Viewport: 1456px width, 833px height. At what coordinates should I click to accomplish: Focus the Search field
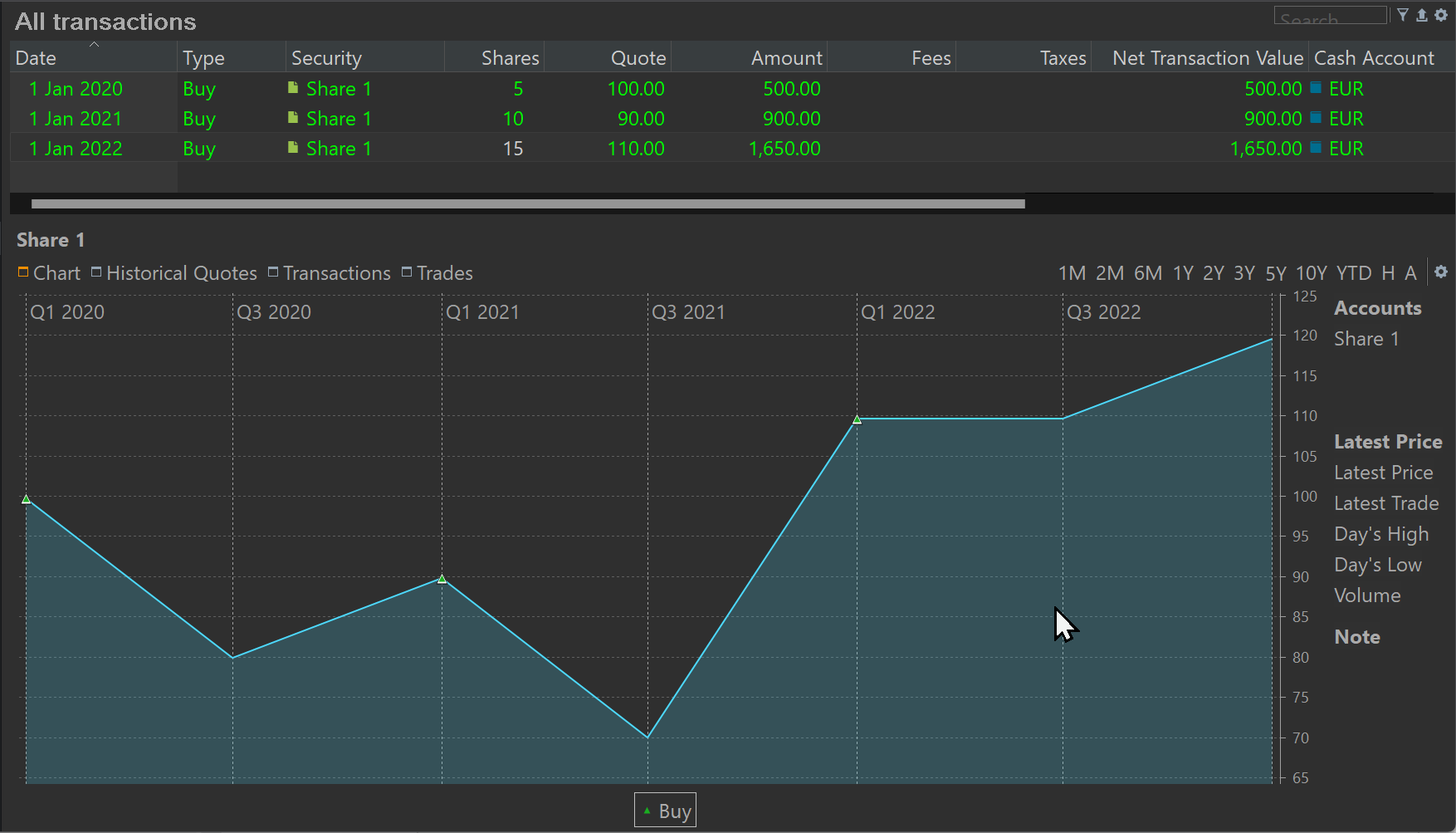tap(1331, 16)
